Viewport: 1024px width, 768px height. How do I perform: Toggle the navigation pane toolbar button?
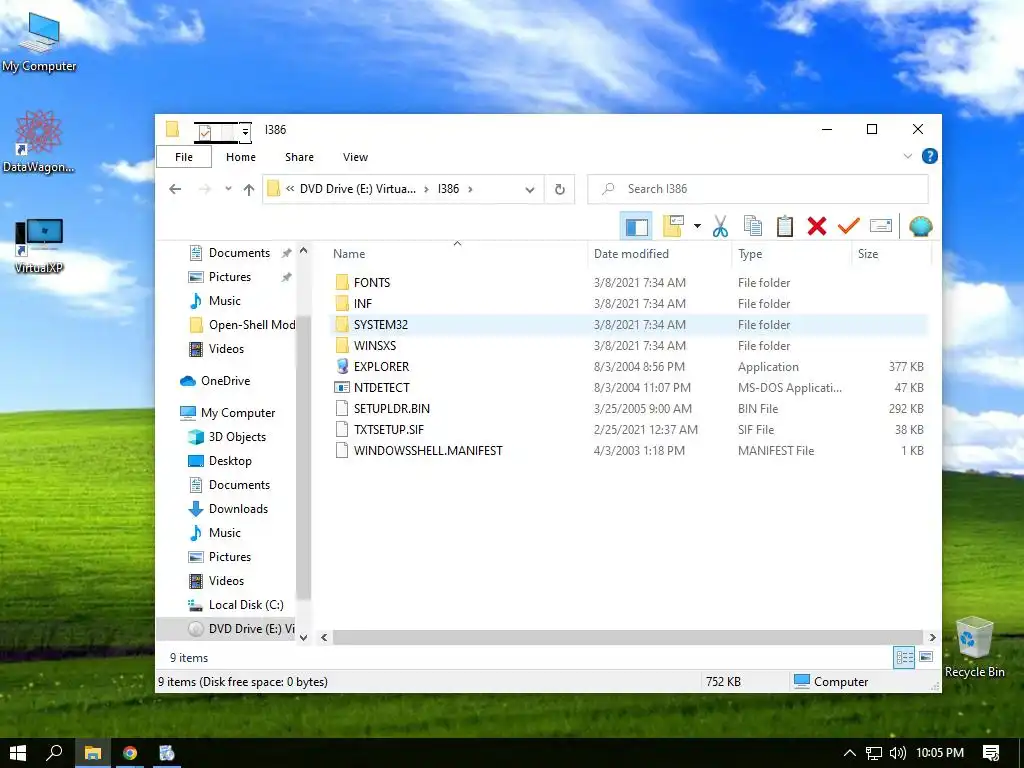pos(636,227)
